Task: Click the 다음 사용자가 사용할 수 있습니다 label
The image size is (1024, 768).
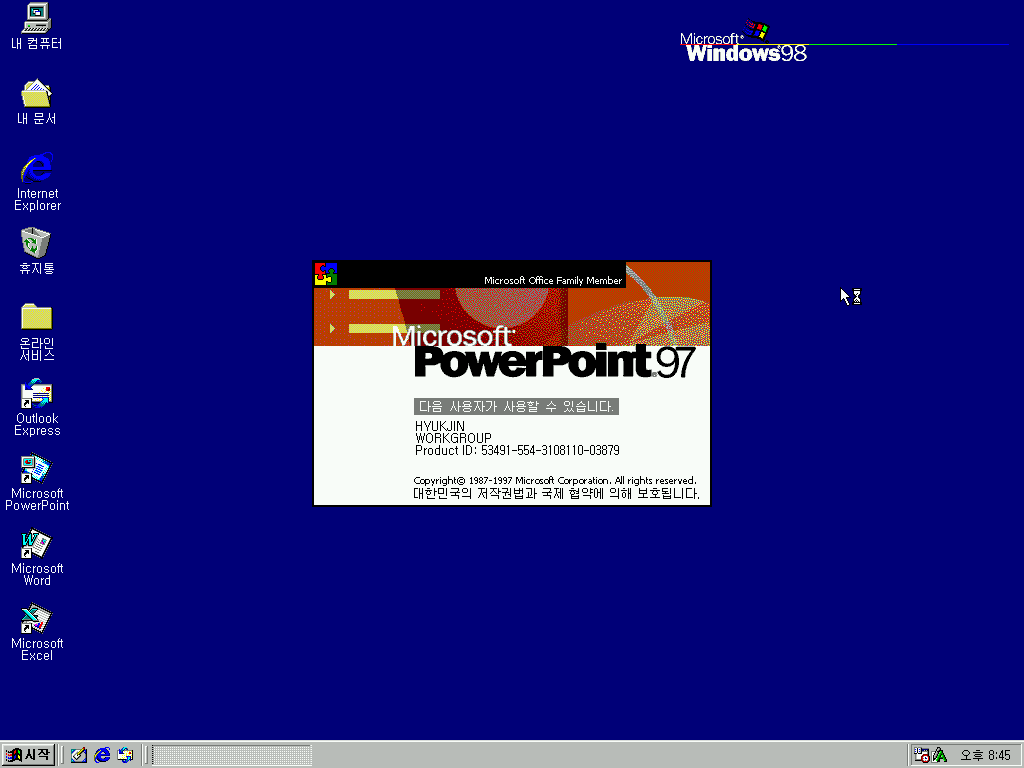Action: click(x=516, y=406)
